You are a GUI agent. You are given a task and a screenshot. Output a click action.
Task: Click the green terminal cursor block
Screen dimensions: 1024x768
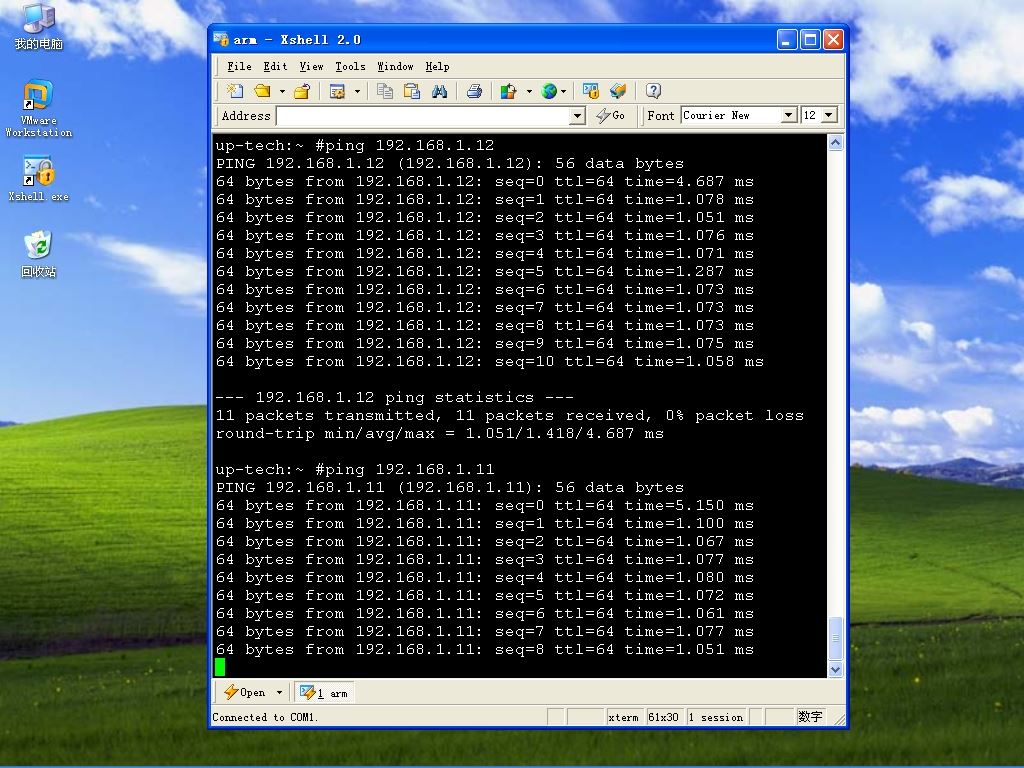[220, 667]
